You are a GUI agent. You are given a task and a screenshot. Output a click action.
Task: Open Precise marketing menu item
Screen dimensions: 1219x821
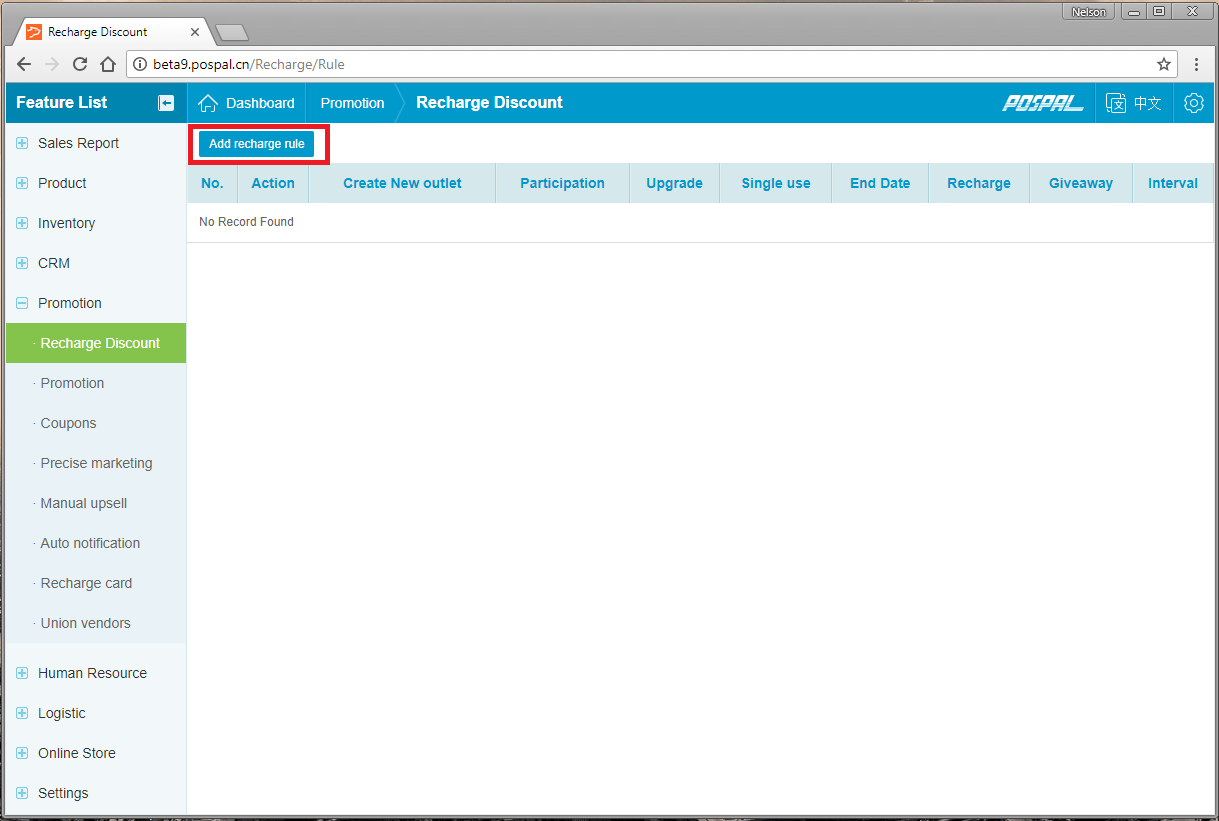[x=96, y=463]
